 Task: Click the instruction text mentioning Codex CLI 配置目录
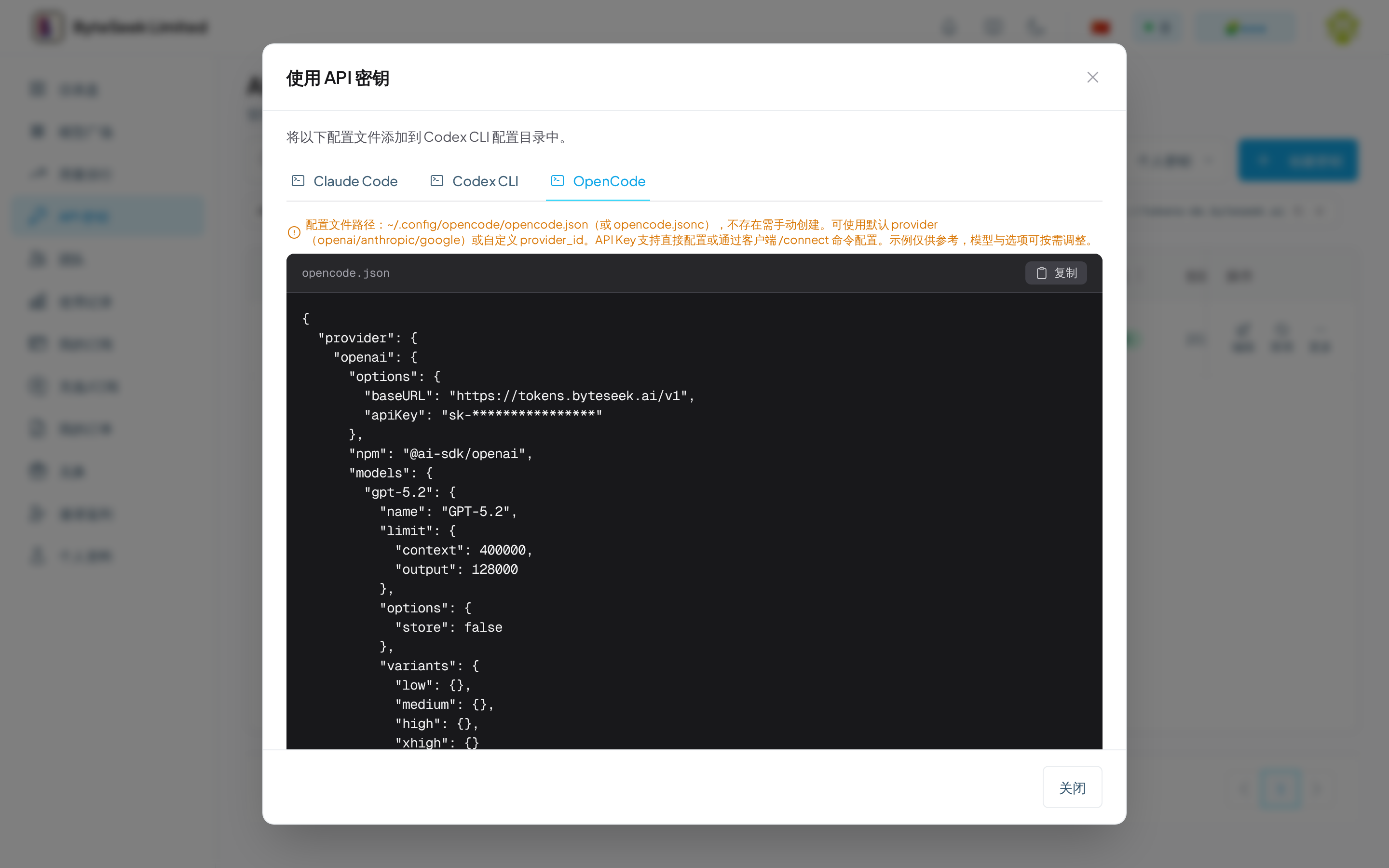[x=428, y=137]
